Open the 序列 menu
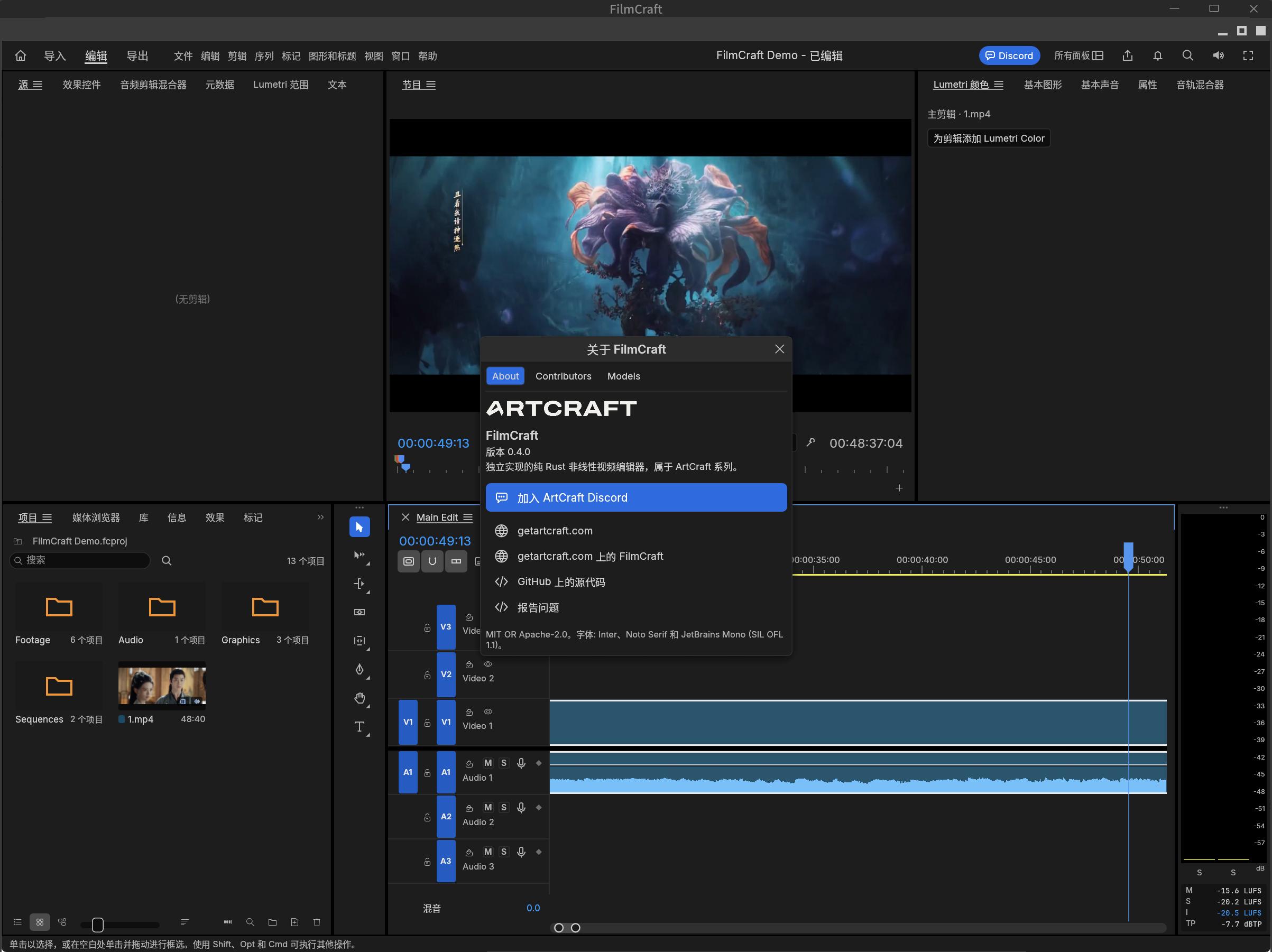Image resolution: width=1272 pixels, height=952 pixels. [264, 57]
